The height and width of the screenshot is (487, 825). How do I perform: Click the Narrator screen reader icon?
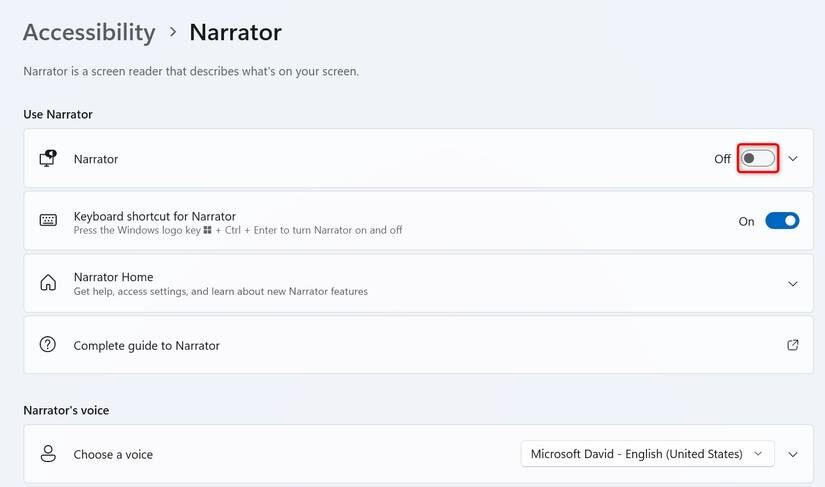click(x=48, y=158)
